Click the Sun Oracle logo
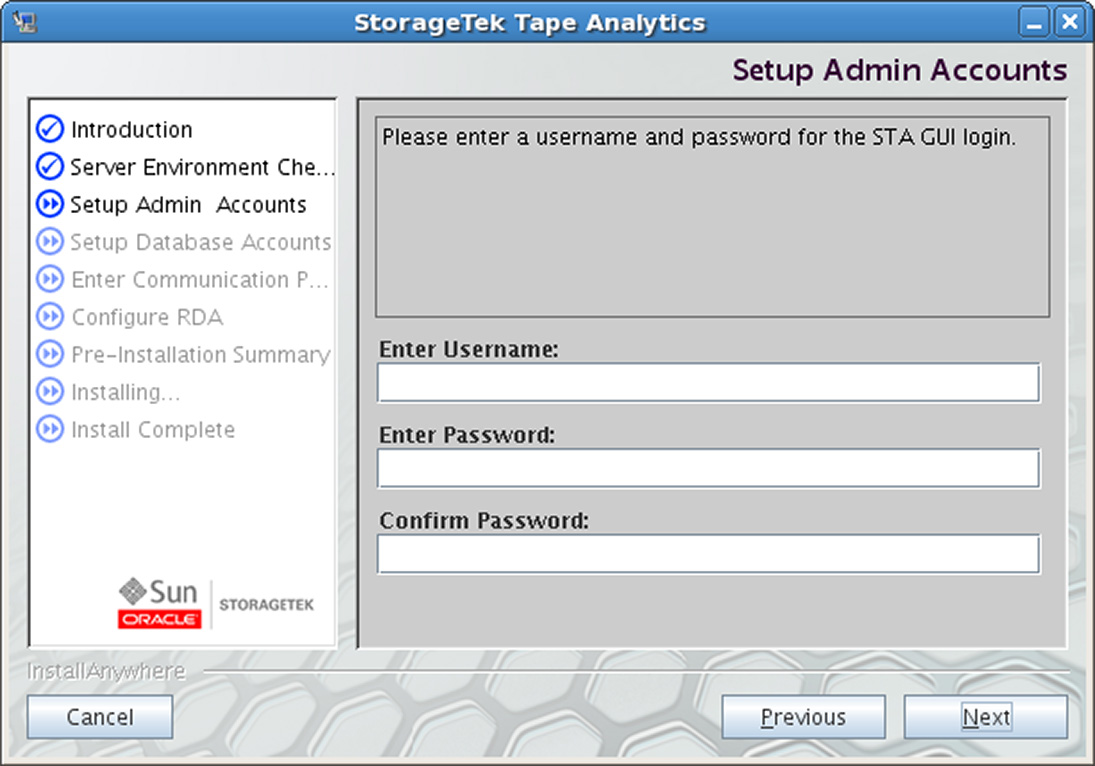 (x=159, y=603)
